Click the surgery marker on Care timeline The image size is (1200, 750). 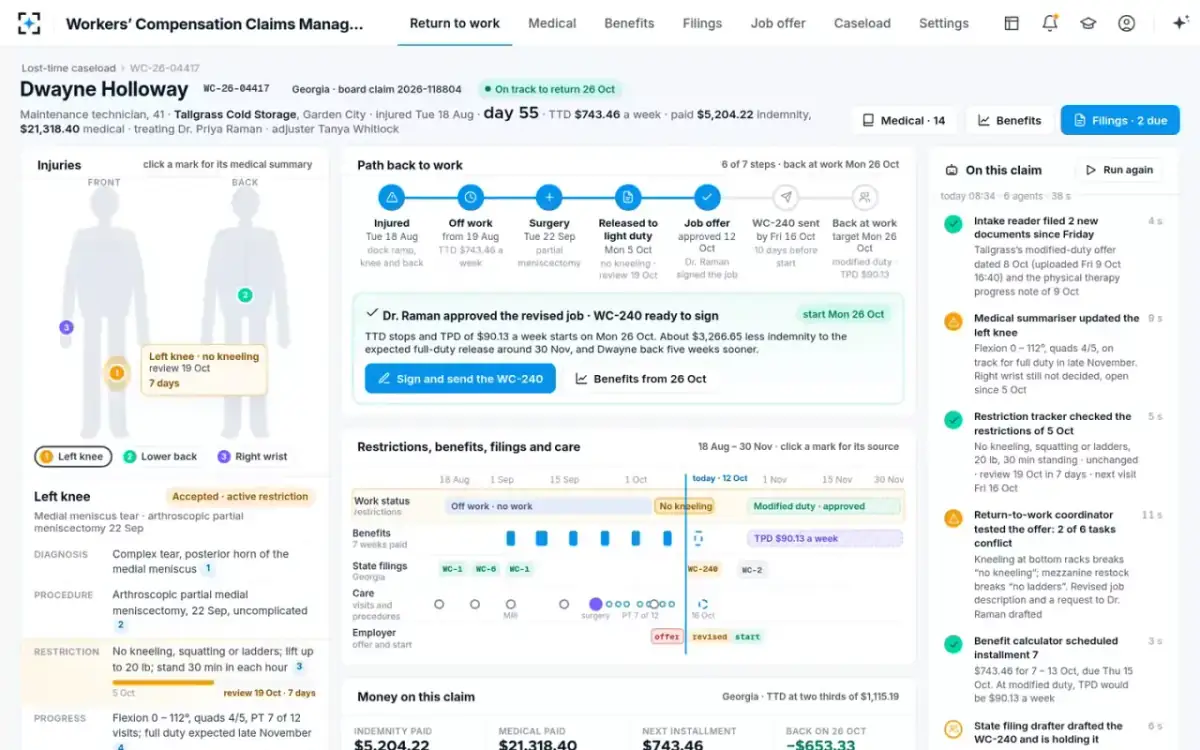tap(596, 604)
